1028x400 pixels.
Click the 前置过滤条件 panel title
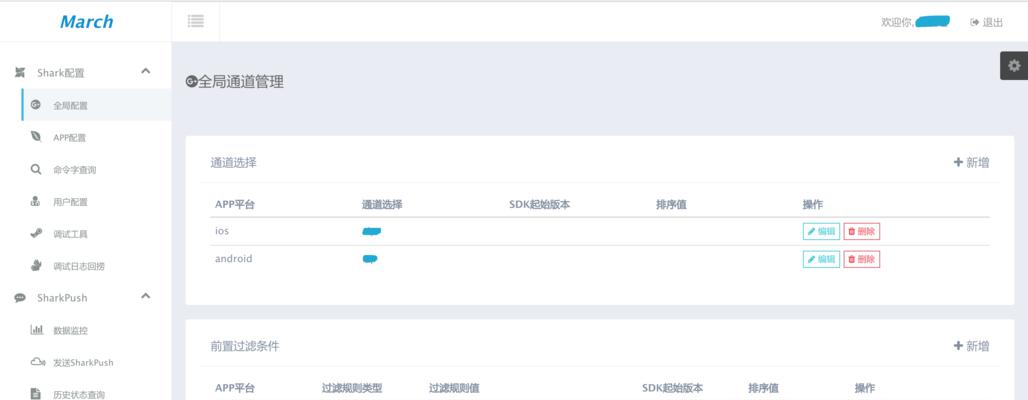coord(245,346)
